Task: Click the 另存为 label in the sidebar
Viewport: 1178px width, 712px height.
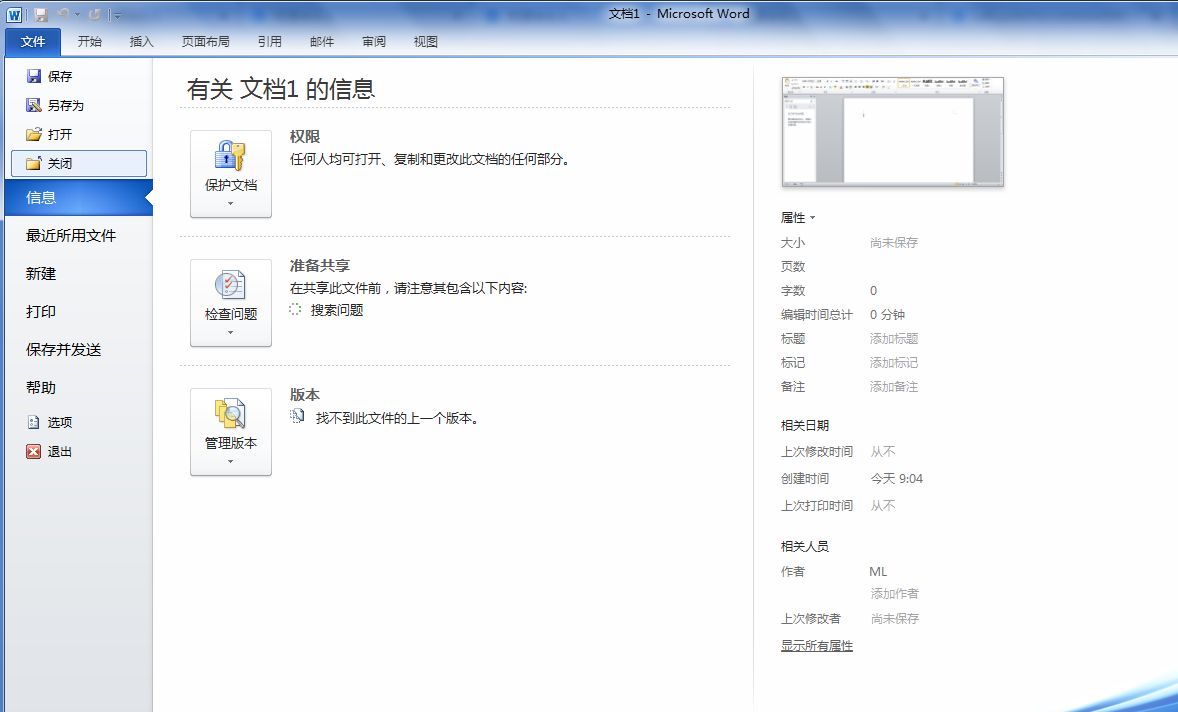Action: tap(66, 106)
